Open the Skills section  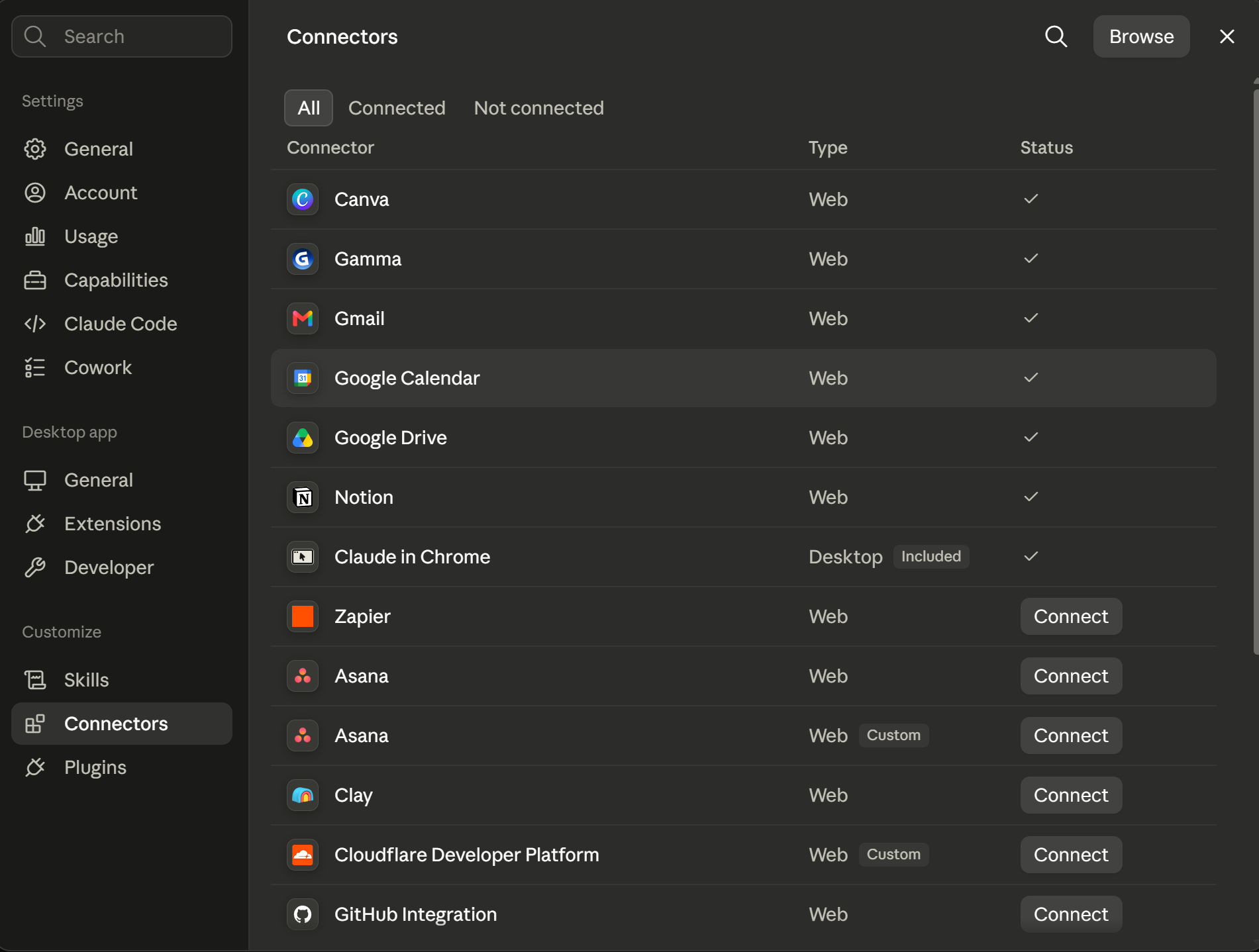point(122,680)
